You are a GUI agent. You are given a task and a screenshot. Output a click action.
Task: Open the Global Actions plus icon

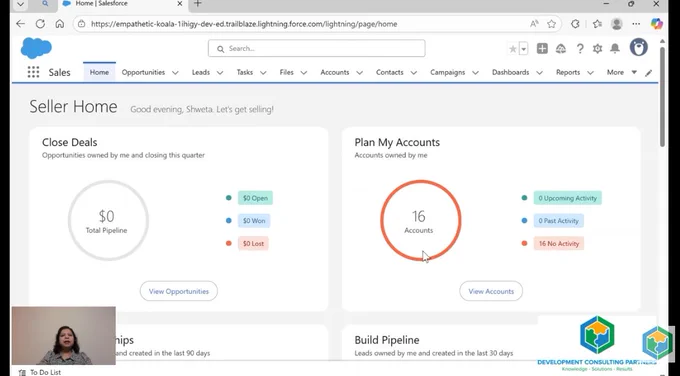542,49
